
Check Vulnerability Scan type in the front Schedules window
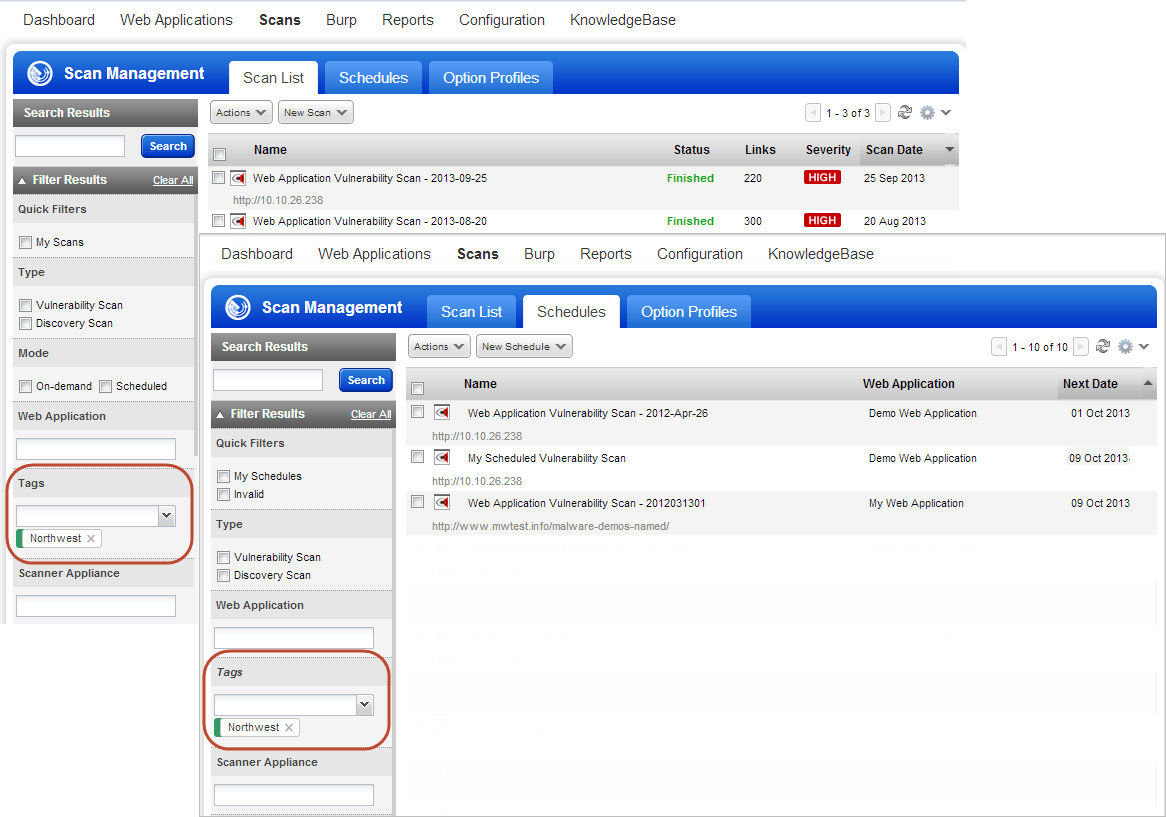(224, 558)
